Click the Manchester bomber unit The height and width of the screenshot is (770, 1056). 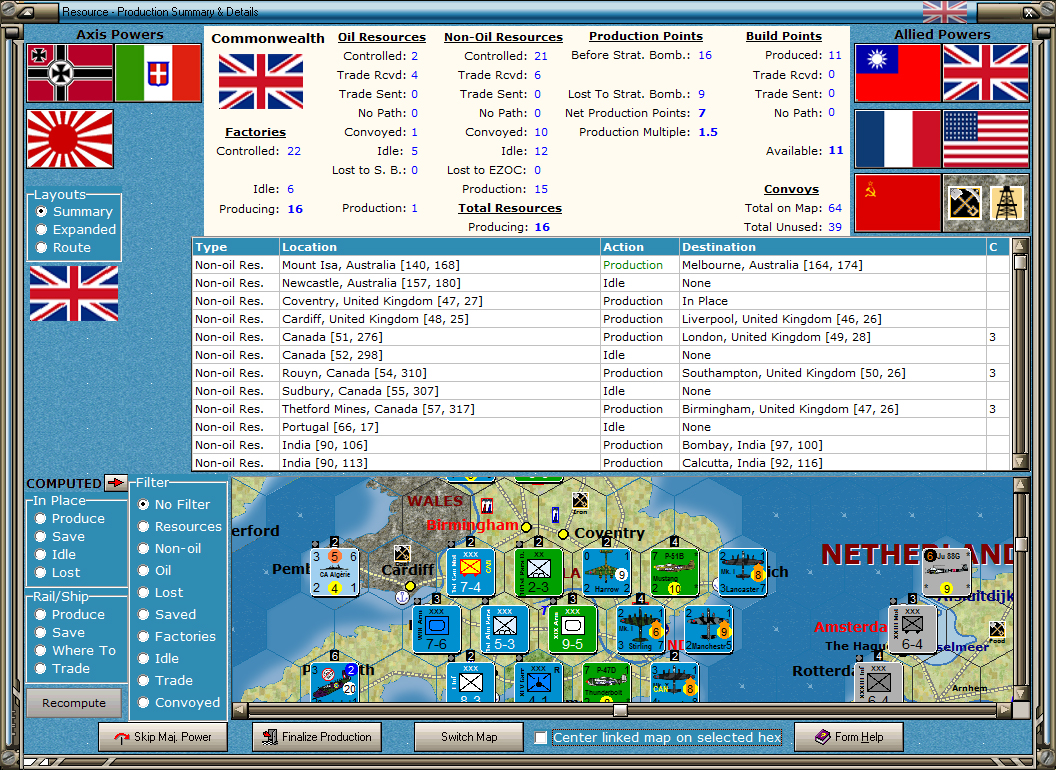pos(708,630)
